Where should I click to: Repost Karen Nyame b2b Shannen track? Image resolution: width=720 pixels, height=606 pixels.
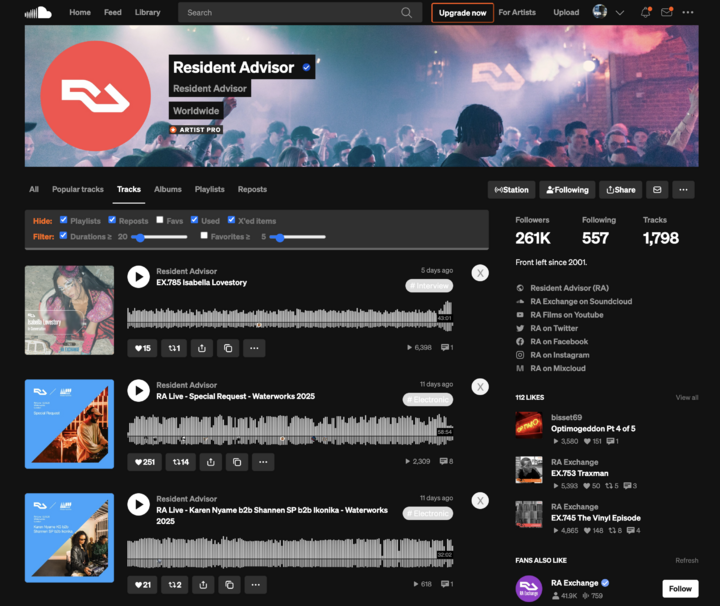coord(175,585)
